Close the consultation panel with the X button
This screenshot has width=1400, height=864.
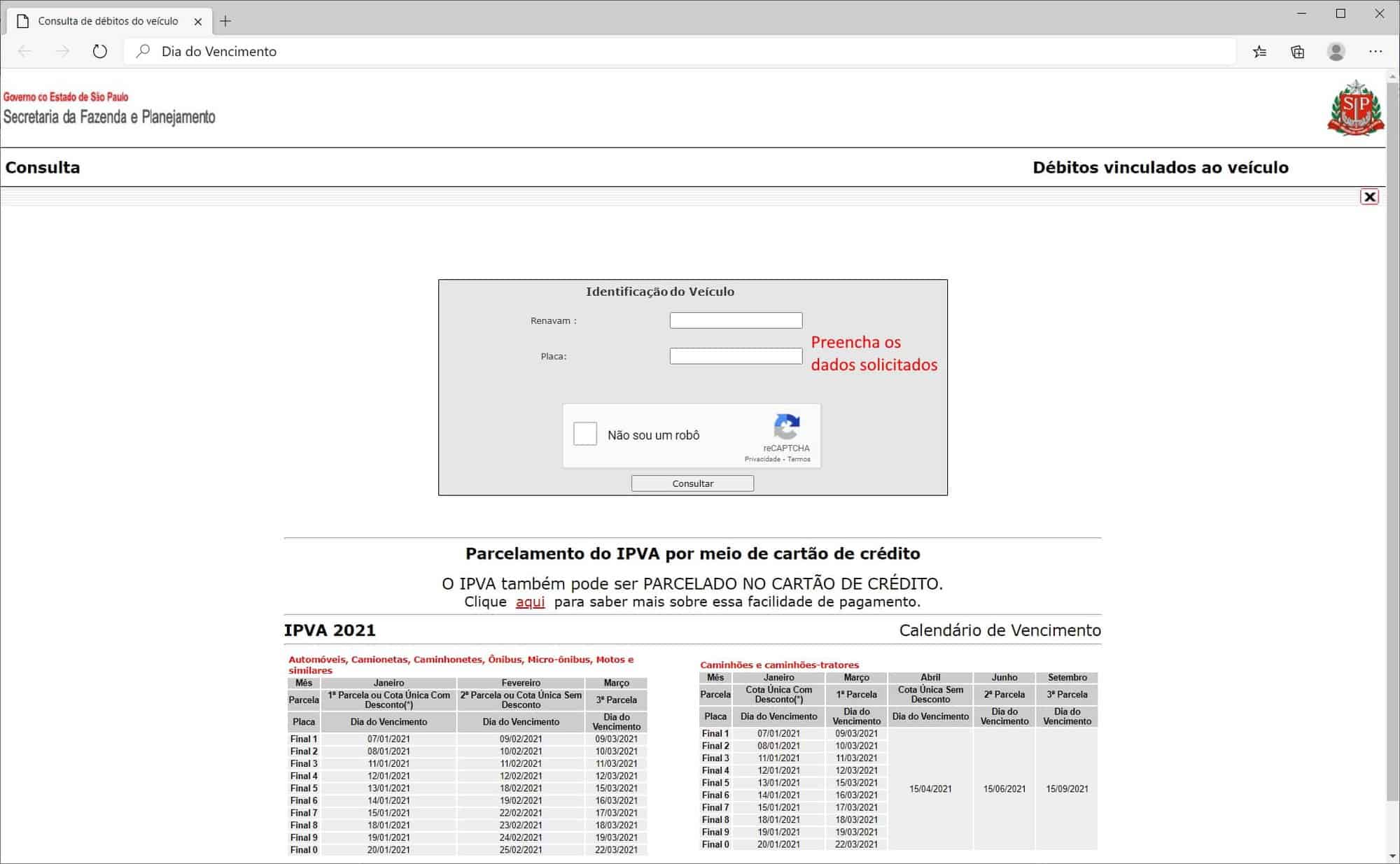click(1371, 197)
